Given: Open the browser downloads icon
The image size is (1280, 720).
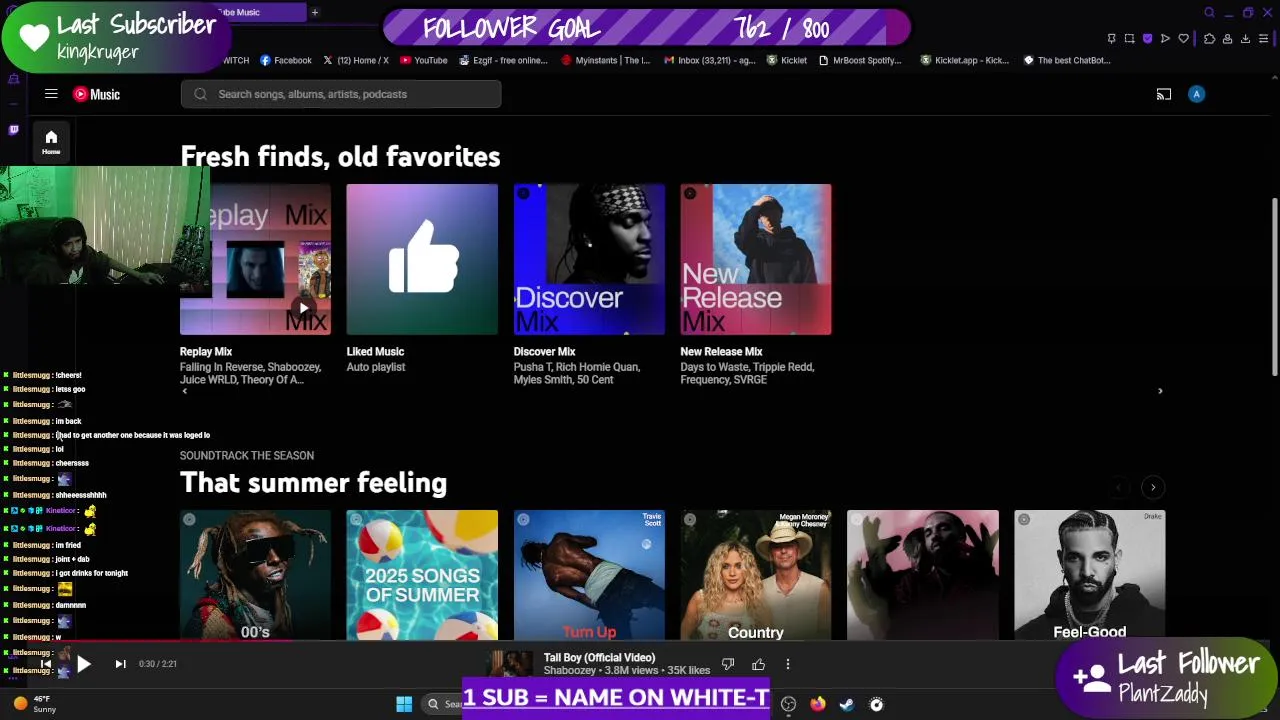Looking at the screenshot, I should (1245, 39).
